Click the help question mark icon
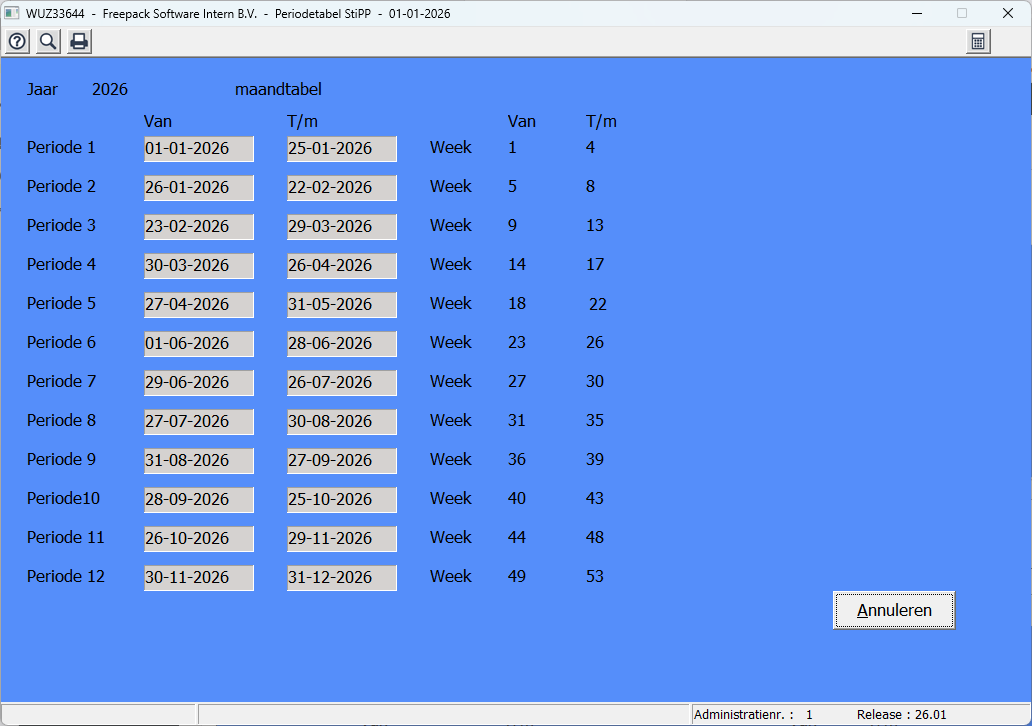The height and width of the screenshot is (726, 1032). (x=17, y=41)
